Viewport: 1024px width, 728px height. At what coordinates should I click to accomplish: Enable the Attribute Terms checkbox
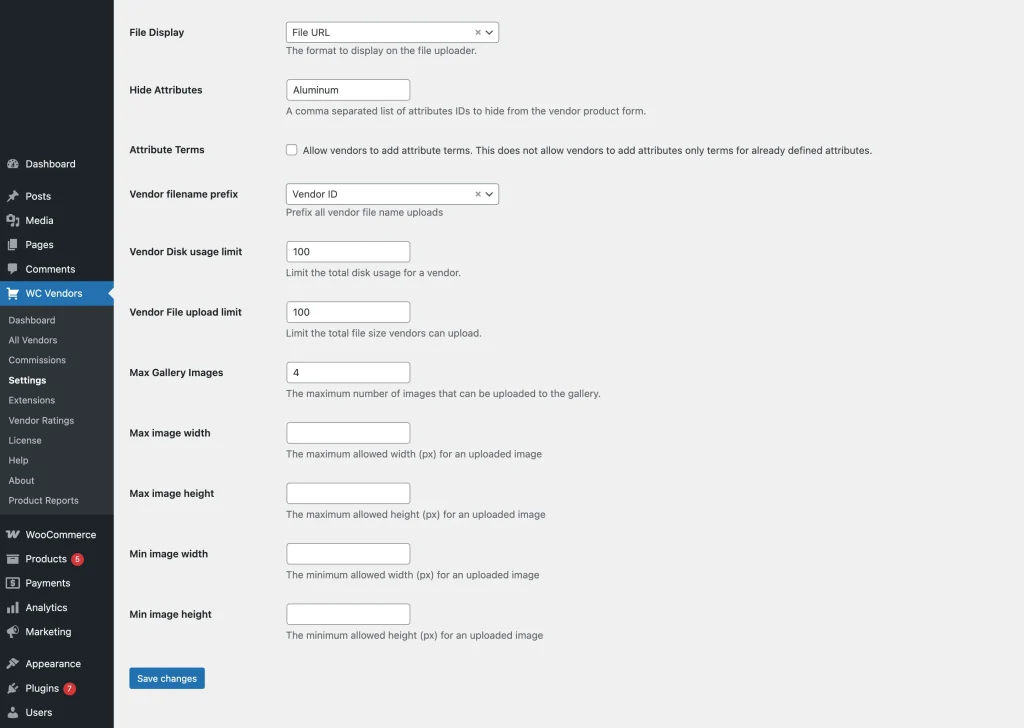292,150
